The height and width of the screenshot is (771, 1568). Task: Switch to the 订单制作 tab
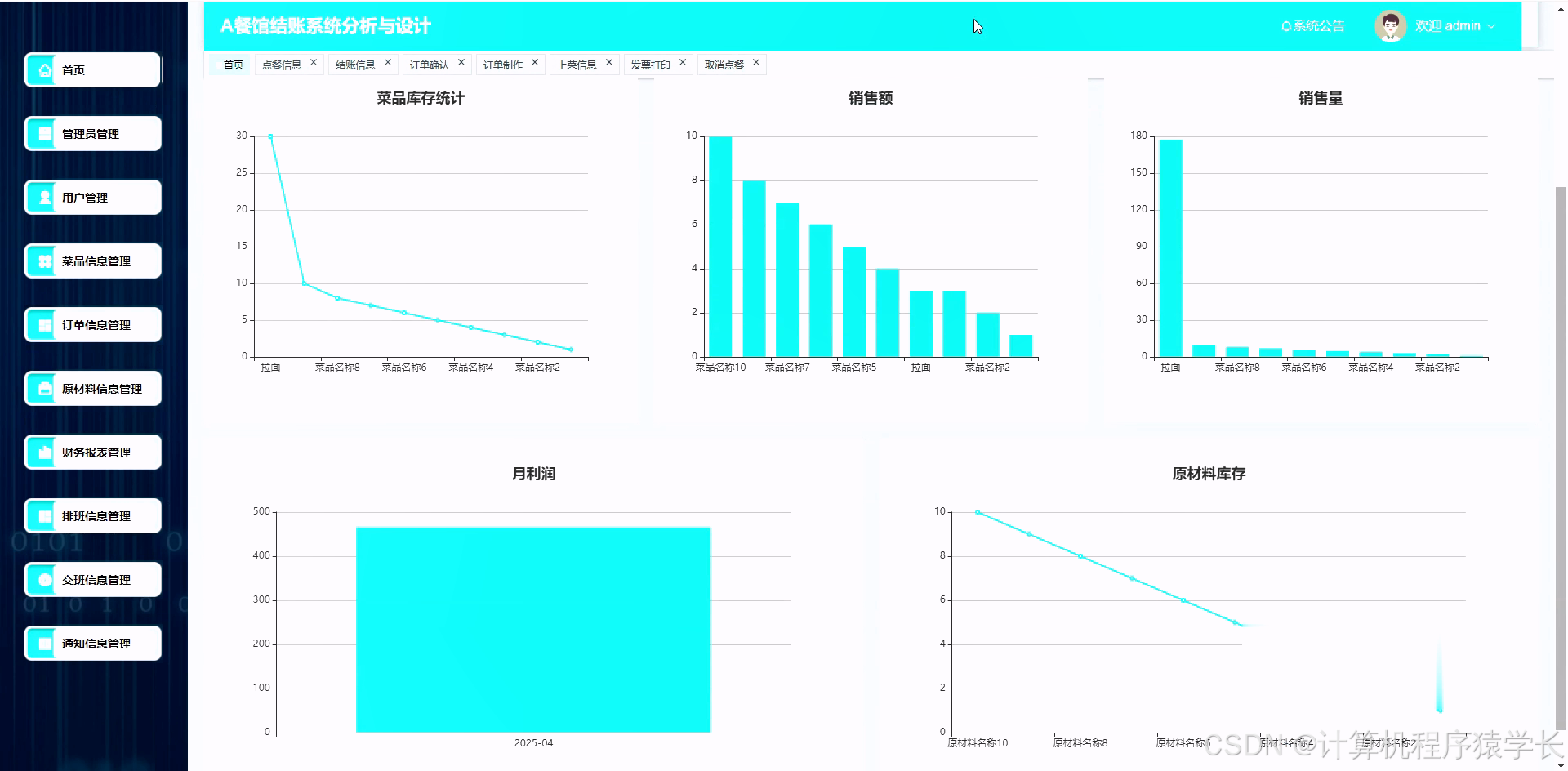pos(503,65)
